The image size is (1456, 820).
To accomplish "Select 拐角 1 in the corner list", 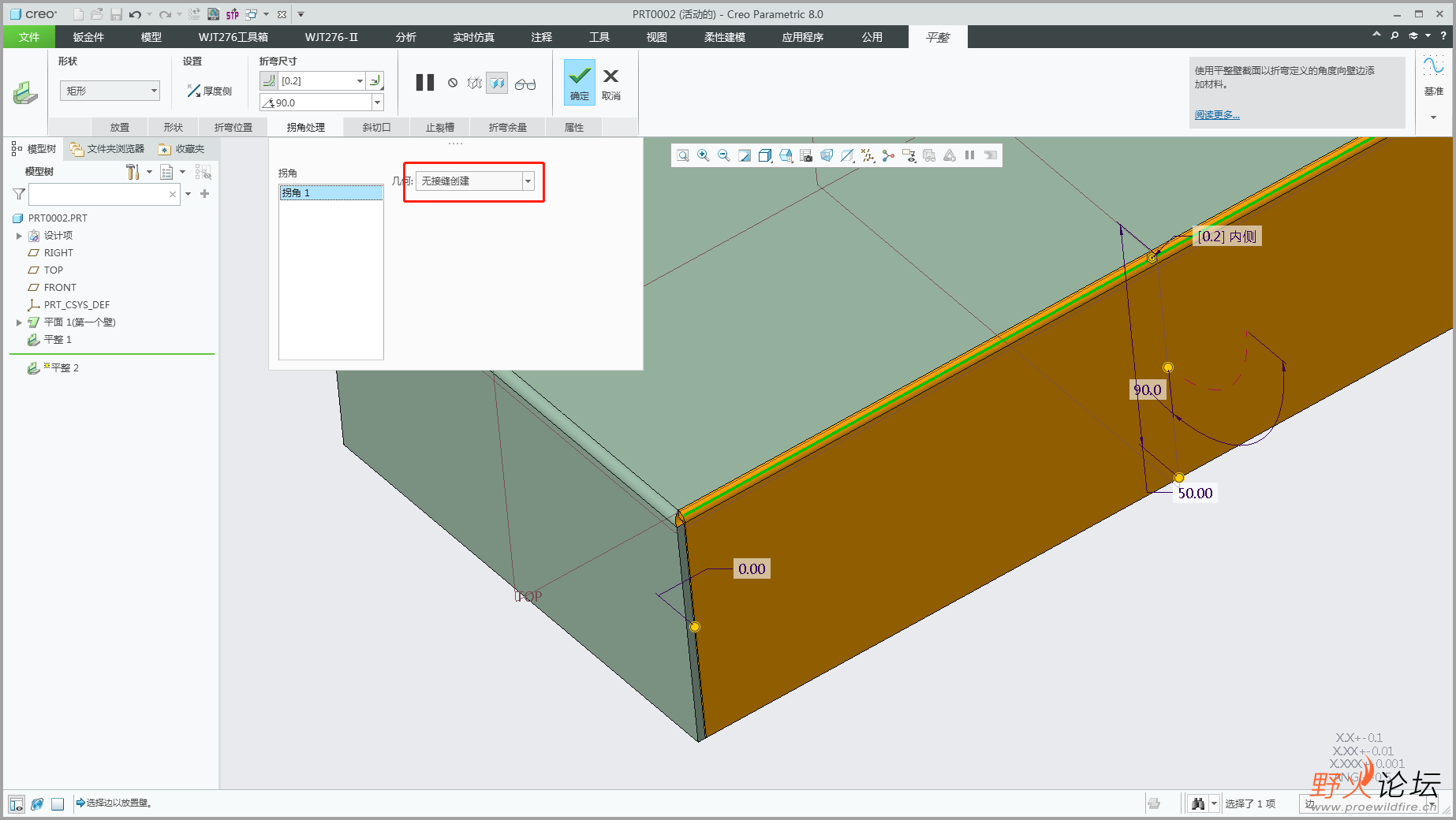I will [331, 193].
